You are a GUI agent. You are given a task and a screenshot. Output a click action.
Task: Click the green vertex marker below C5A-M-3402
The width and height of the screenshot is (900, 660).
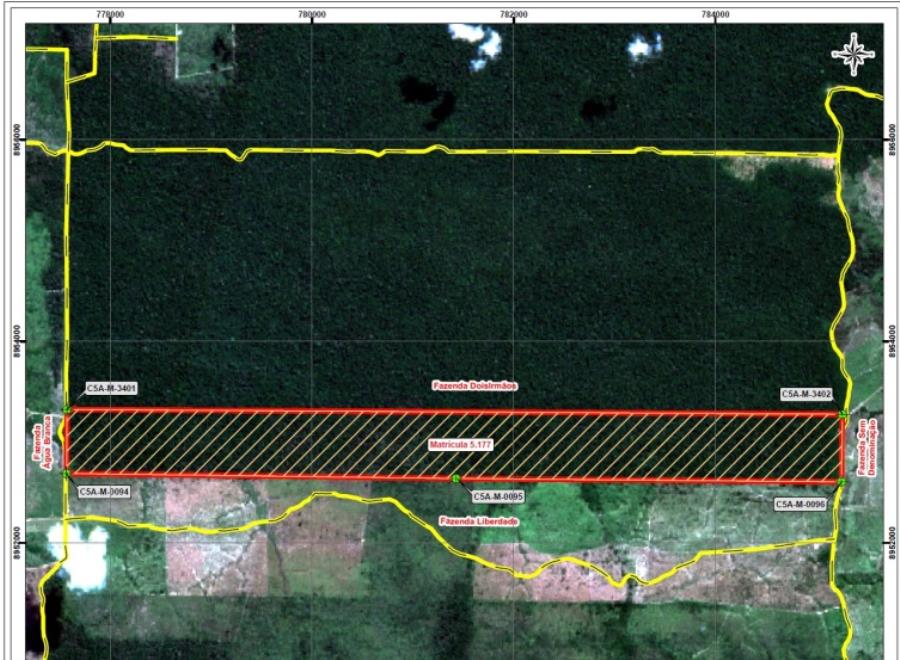(843, 414)
